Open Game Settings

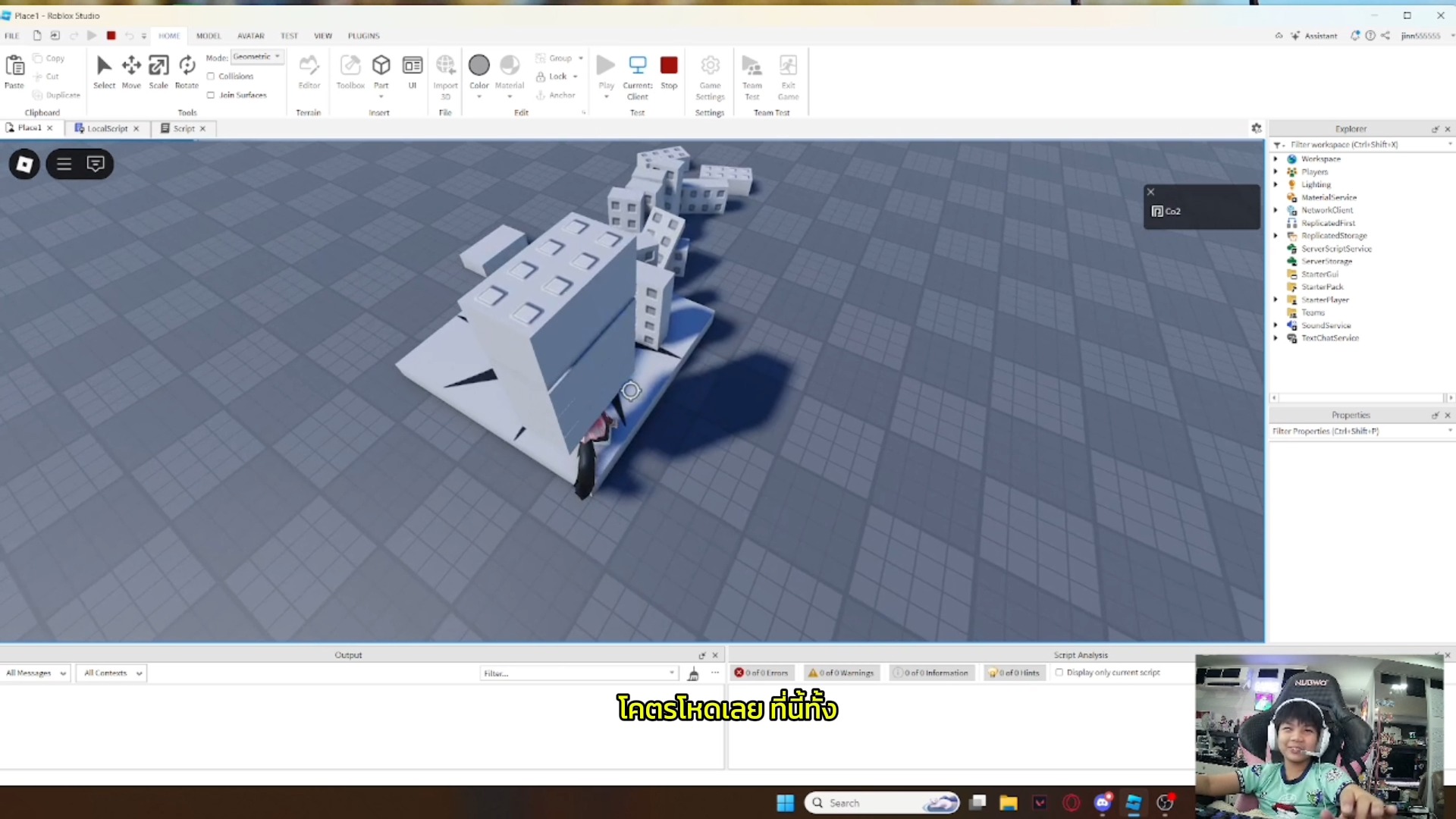pos(711,77)
